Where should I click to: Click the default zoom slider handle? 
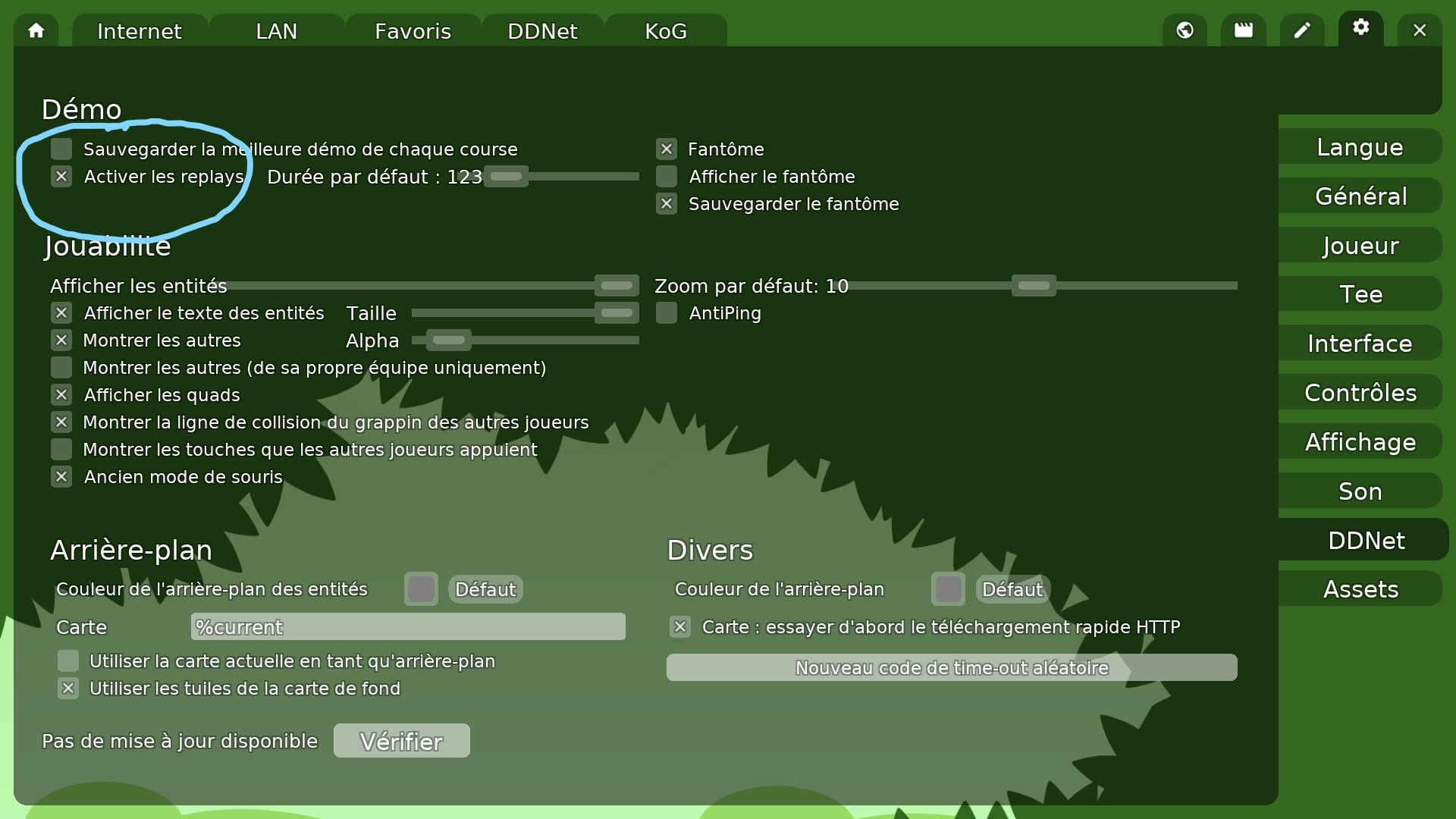pos(1033,286)
